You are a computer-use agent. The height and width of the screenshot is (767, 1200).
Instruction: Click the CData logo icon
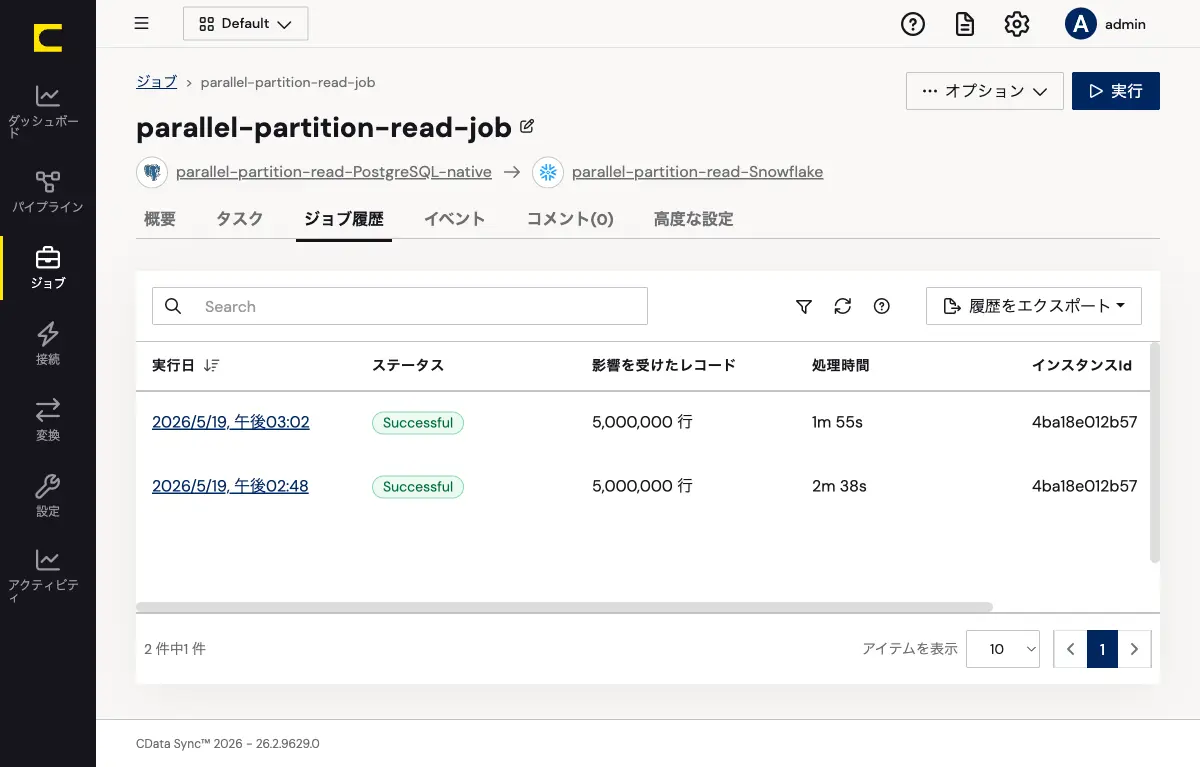48,38
